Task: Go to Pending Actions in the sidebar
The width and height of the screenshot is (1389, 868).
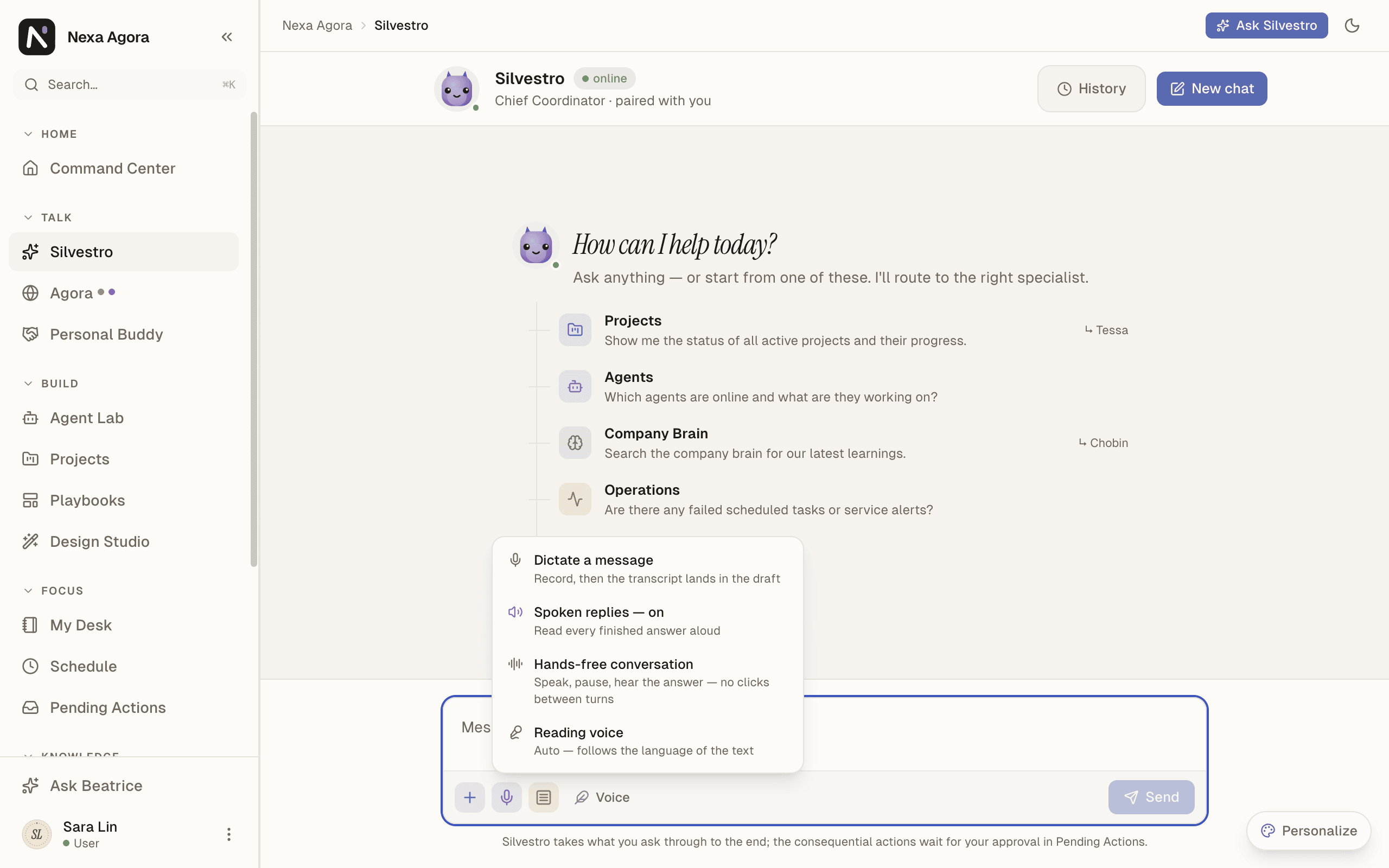Action: click(x=123, y=707)
